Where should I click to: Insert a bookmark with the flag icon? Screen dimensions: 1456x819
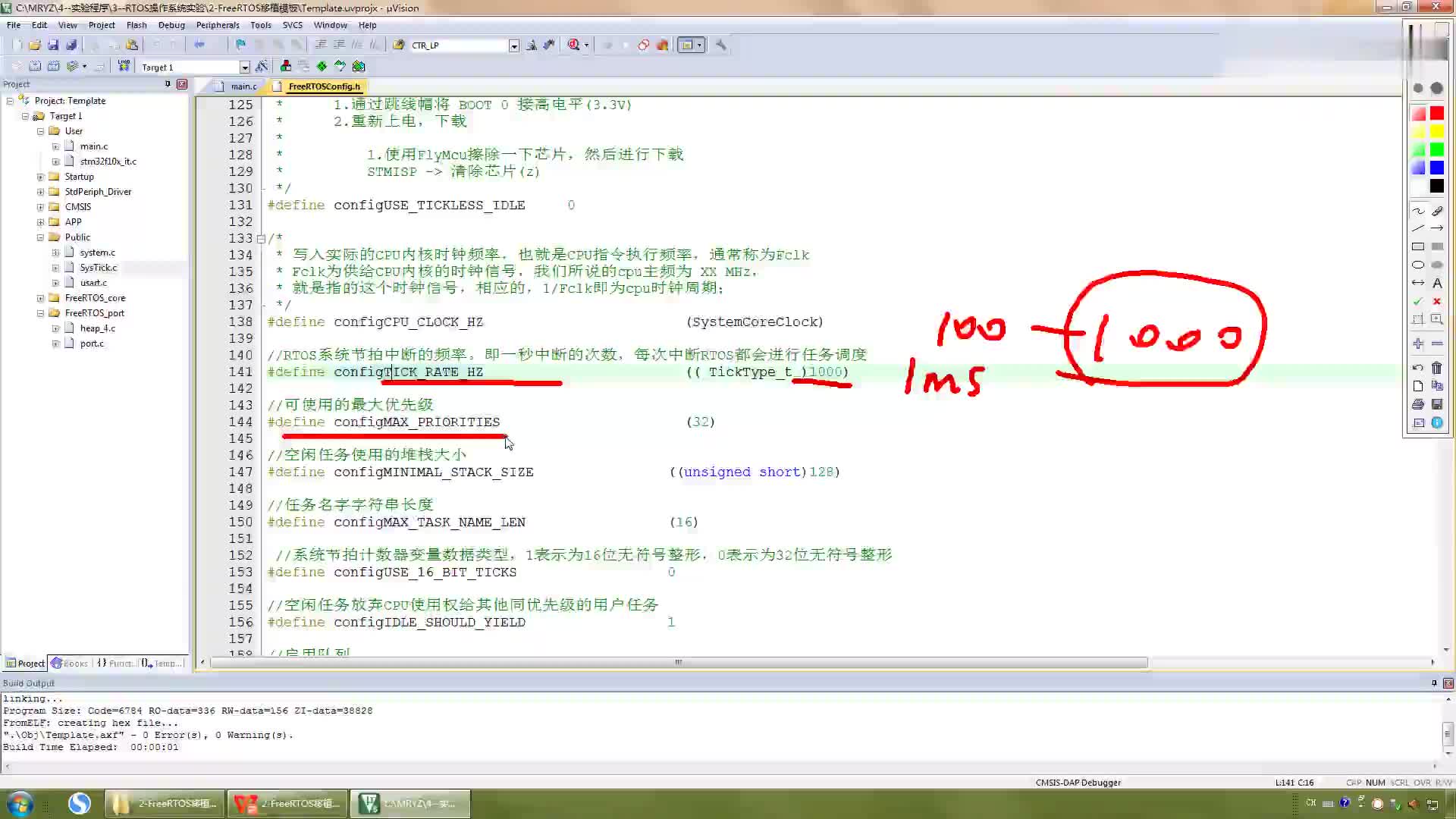(x=240, y=45)
